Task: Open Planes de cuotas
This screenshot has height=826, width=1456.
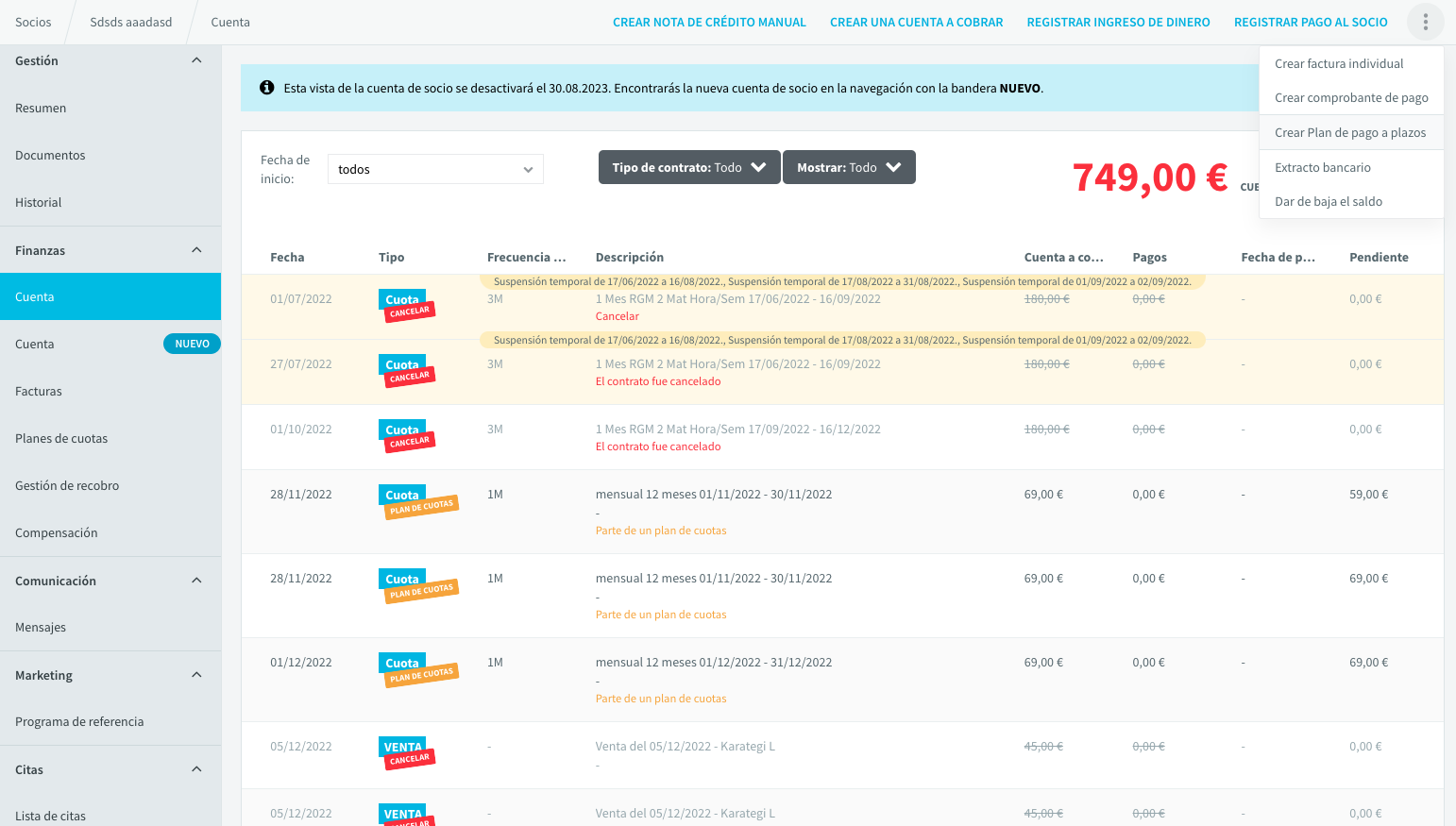Action: pos(110,438)
